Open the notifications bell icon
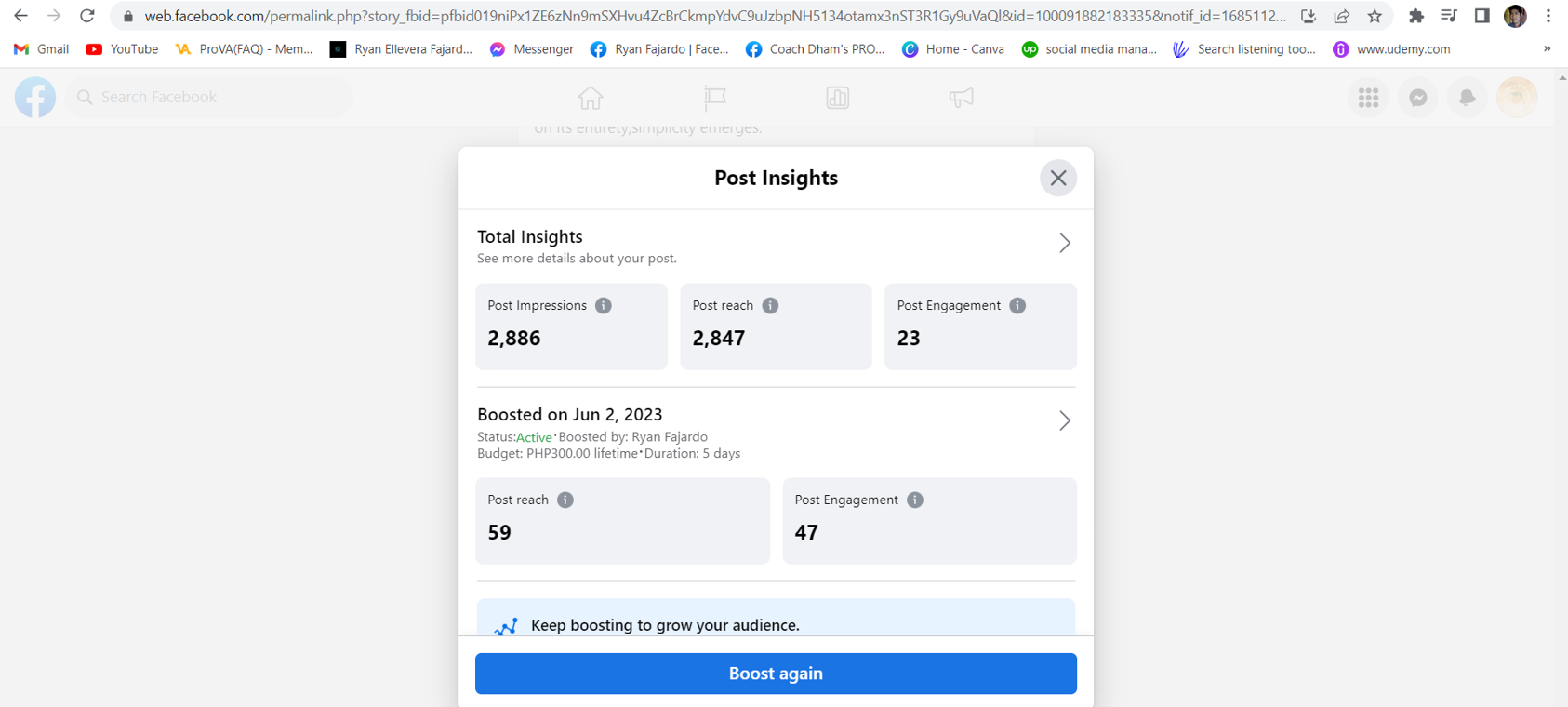Screen dimensions: 1568x707 coord(1467,98)
